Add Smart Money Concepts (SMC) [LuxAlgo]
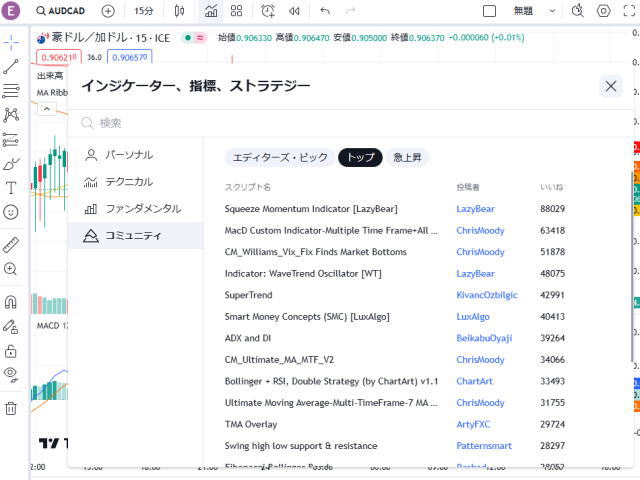Image resolution: width=640 pixels, height=480 pixels. [307, 317]
